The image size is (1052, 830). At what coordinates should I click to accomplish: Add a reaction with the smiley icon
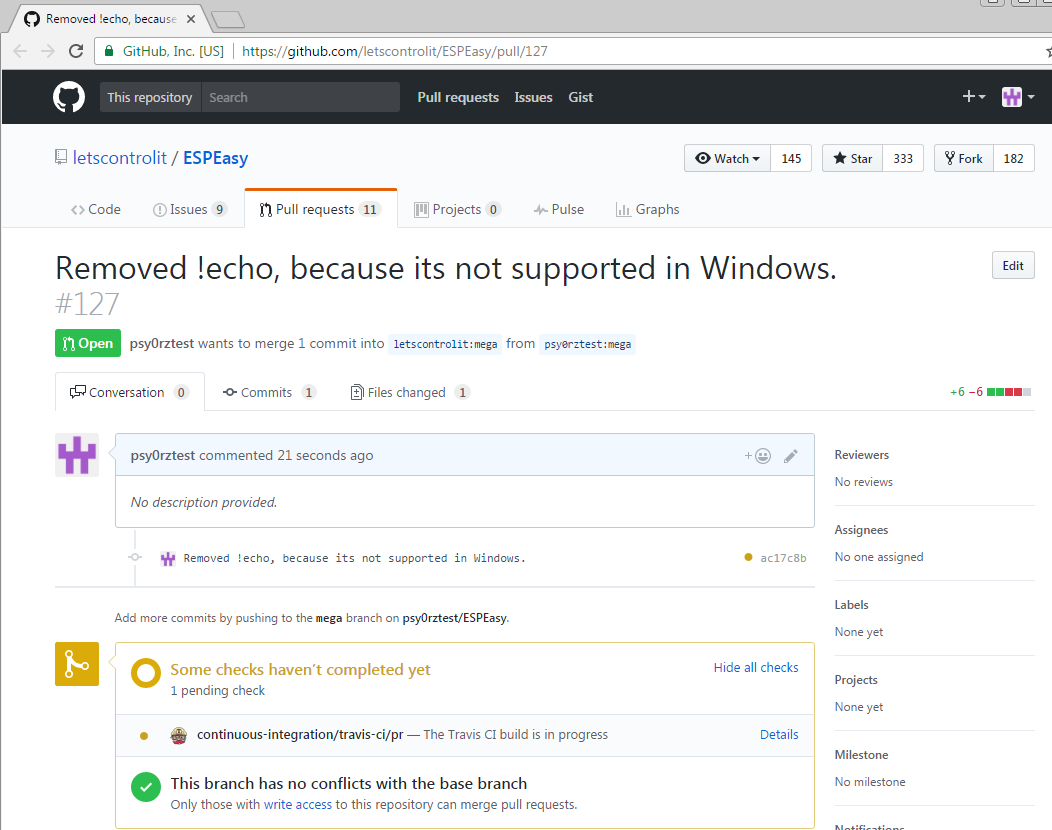click(x=757, y=456)
